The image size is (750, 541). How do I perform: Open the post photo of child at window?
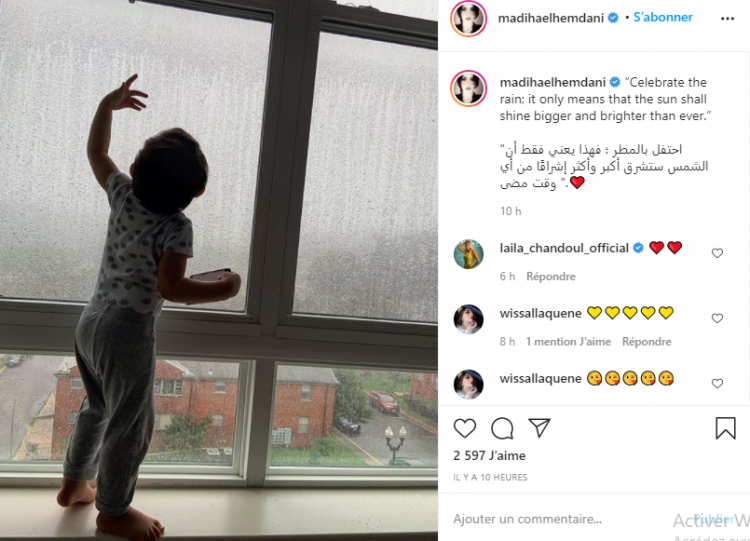pos(219,270)
